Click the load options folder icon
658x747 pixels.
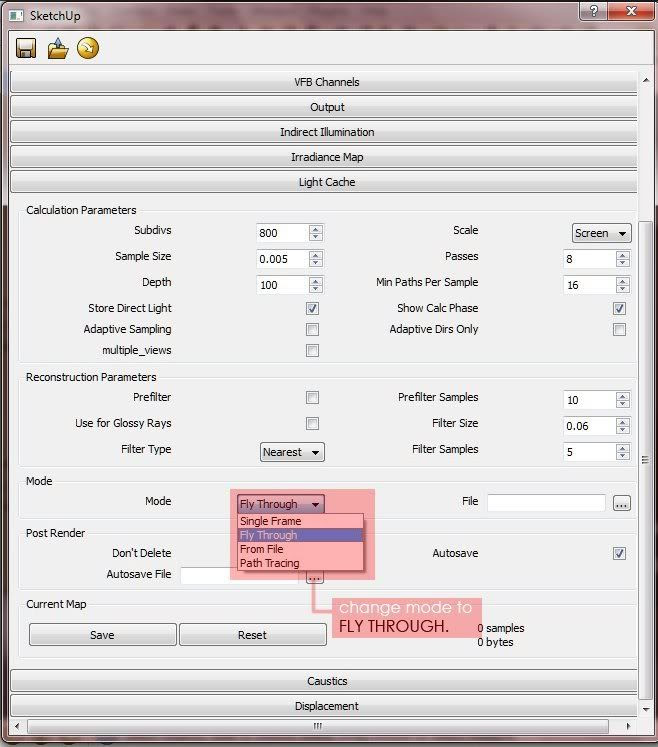click(57, 48)
